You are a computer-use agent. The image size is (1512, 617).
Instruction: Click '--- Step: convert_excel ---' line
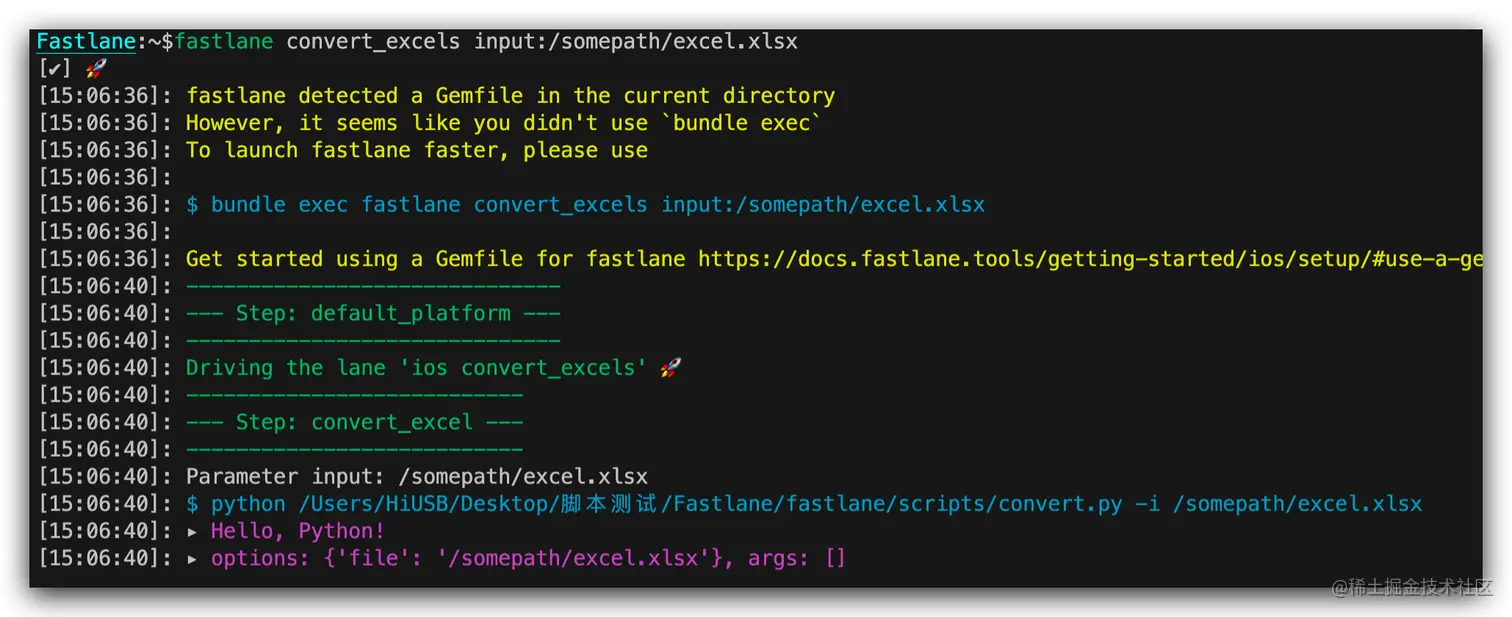pyautogui.click(x=354, y=422)
